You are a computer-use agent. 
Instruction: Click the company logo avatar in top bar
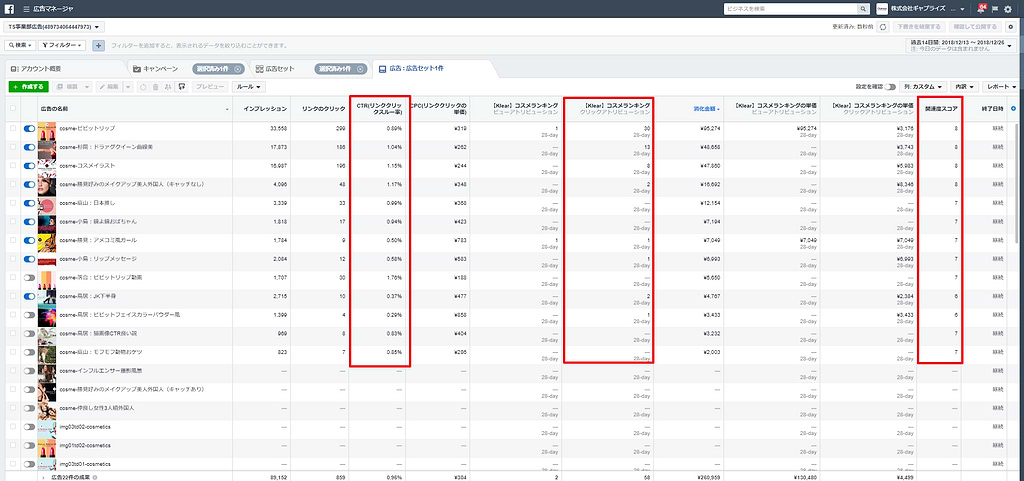tap(882, 9)
